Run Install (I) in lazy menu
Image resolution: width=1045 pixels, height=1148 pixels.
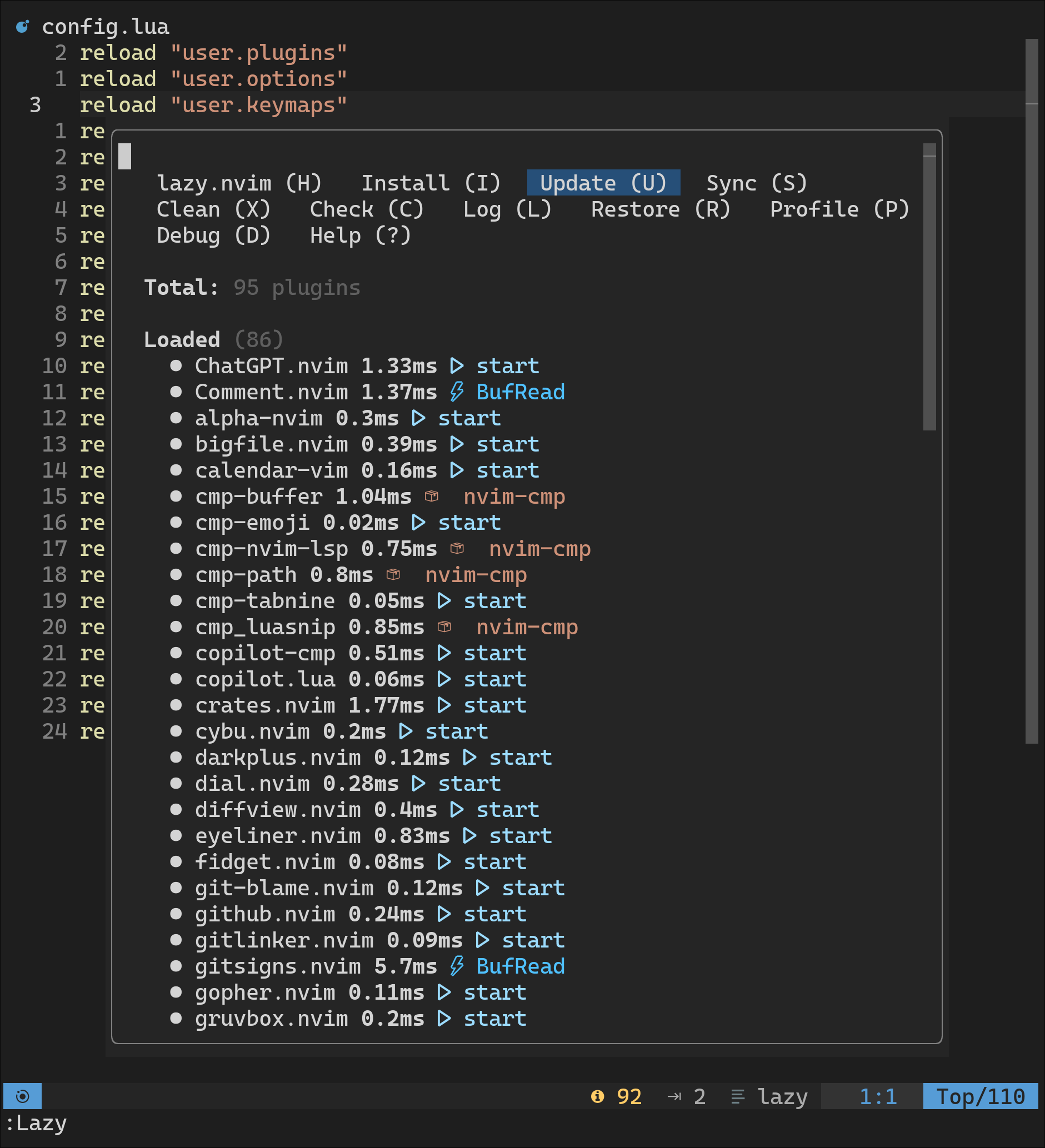(x=431, y=183)
